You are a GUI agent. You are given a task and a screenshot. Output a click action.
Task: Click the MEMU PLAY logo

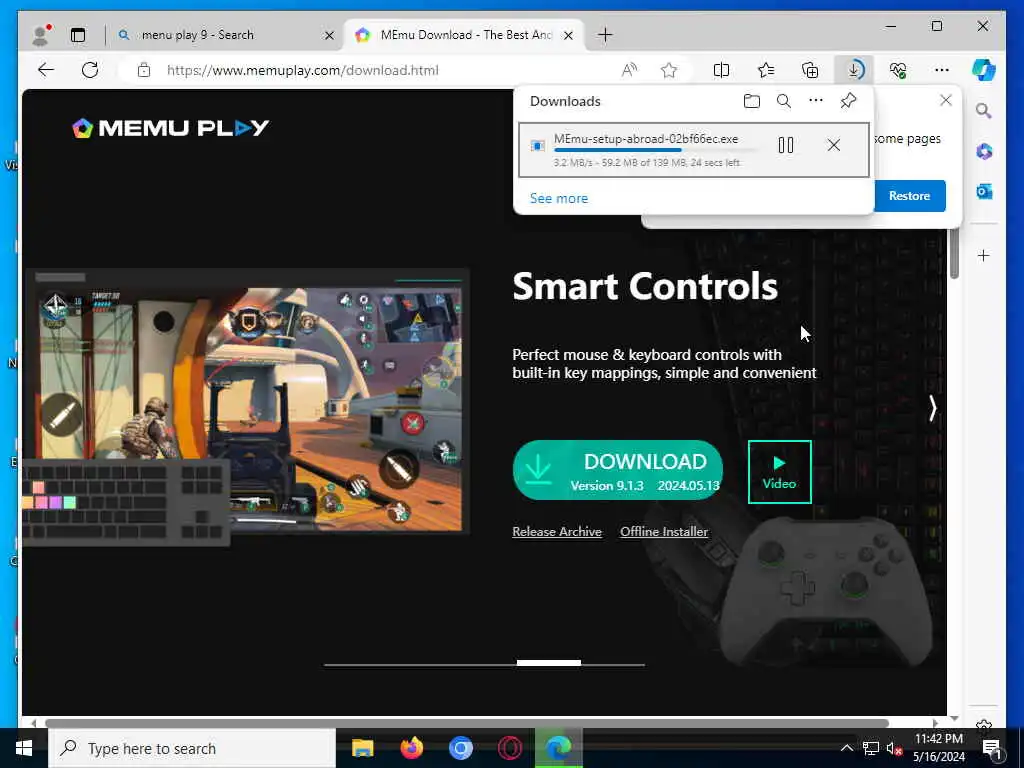click(170, 127)
